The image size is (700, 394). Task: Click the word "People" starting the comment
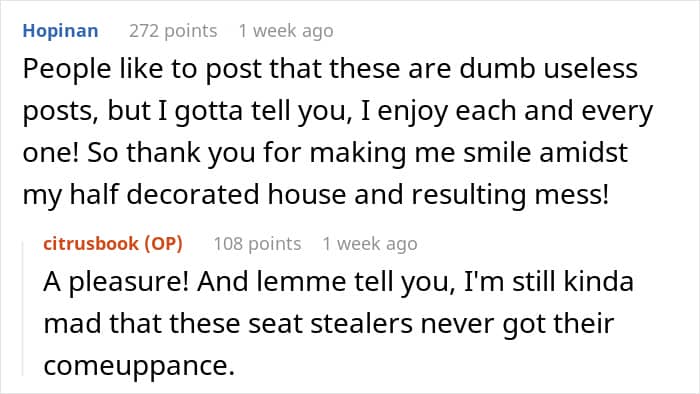(x=67, y=69)
